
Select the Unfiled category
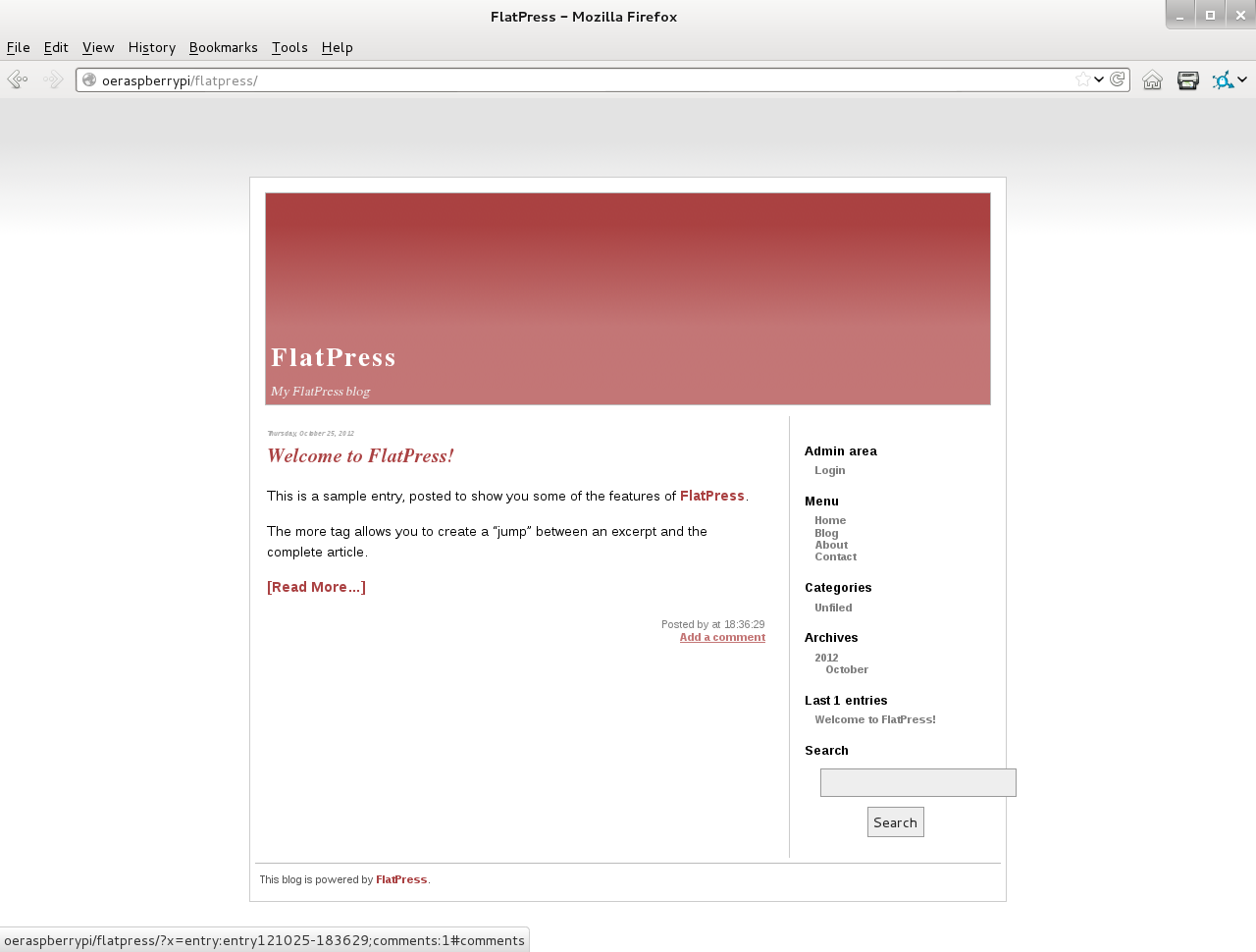point(832,608)
